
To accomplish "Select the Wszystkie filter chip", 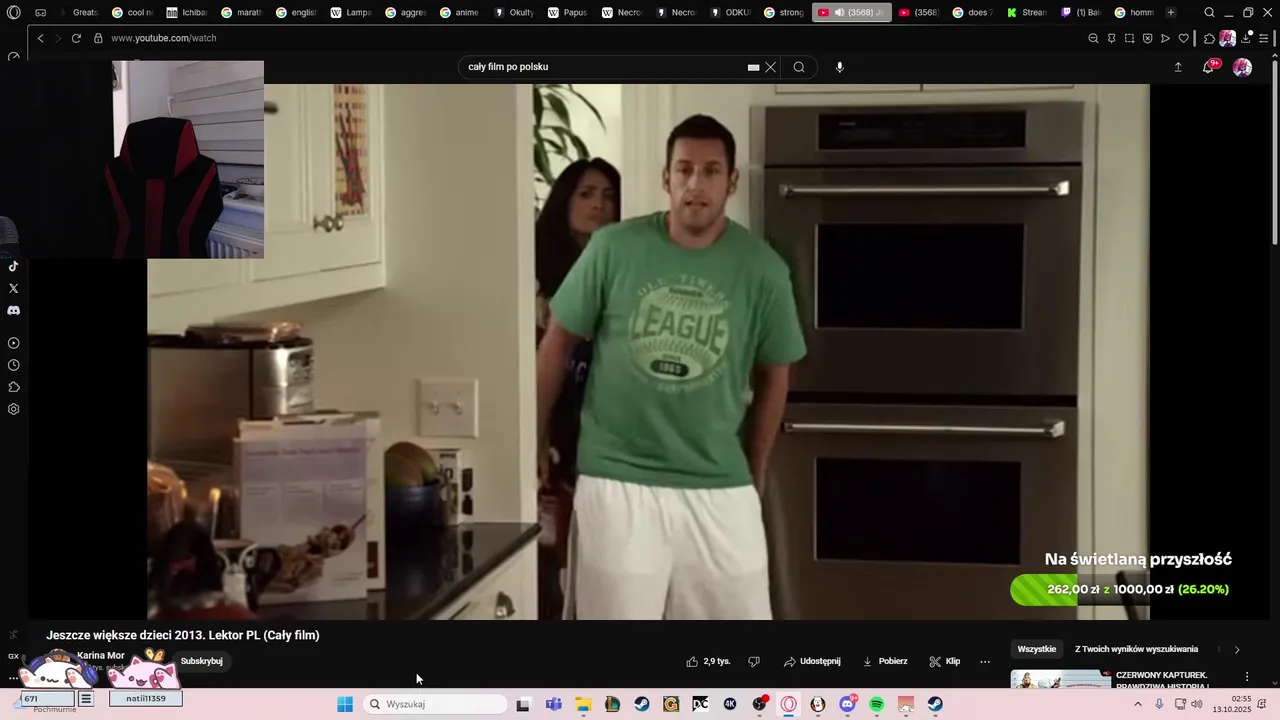I will (x=1037, y=649).
